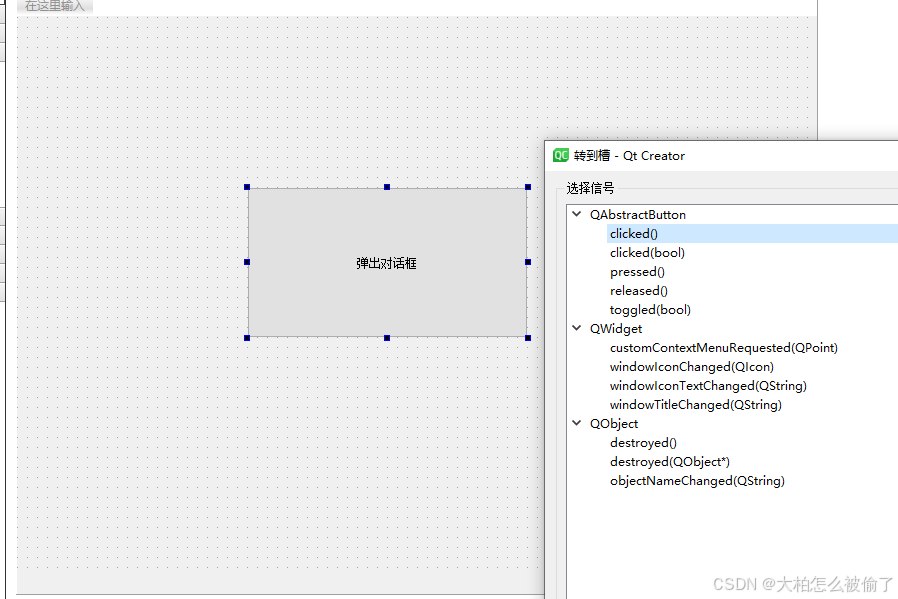The image size is (898, 599).
Task: Collapse the QObject signal group
Action: click(577, 423)
